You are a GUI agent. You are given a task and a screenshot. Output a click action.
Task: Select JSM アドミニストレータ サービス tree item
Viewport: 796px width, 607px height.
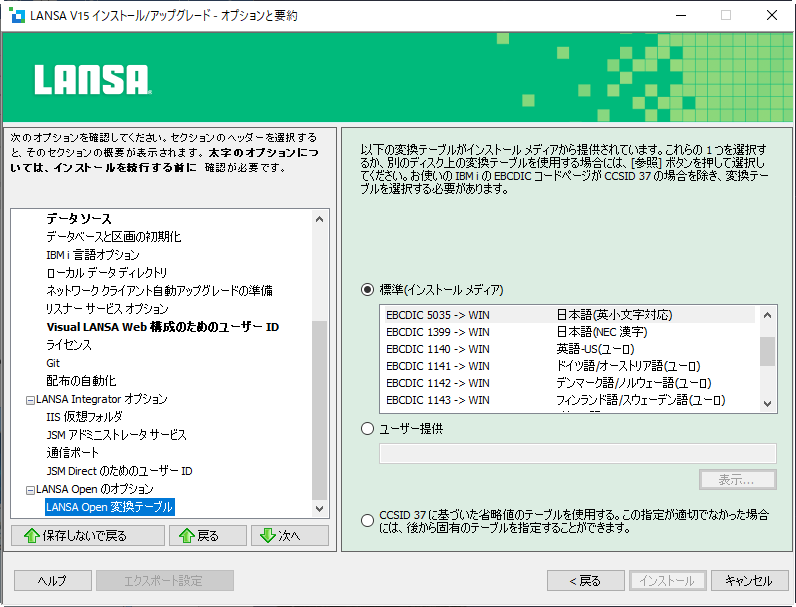pyautogui.click(x=116, y=435)
